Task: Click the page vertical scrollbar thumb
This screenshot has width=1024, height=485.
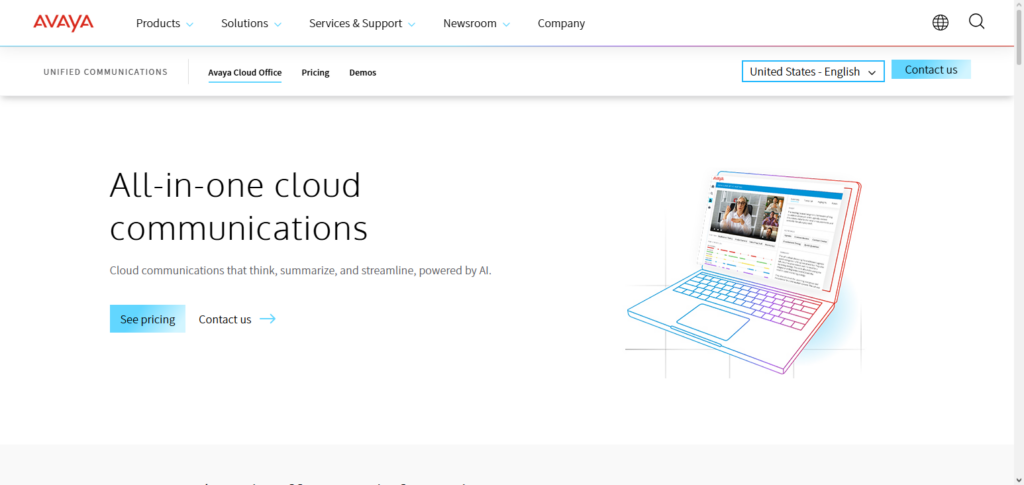Action: coord(1019,37)
